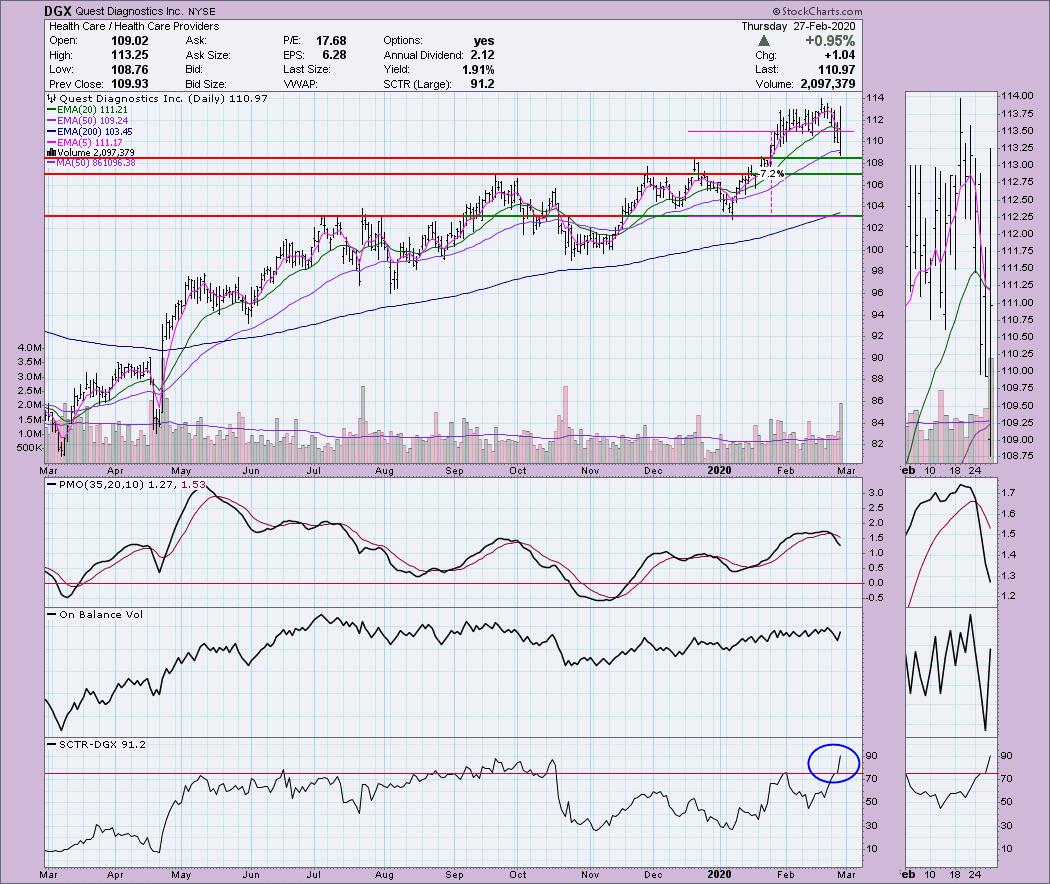Click the EMA(5) 111.17 legend entry
This screenshot has width=1050, height=884.
[84, 143]
